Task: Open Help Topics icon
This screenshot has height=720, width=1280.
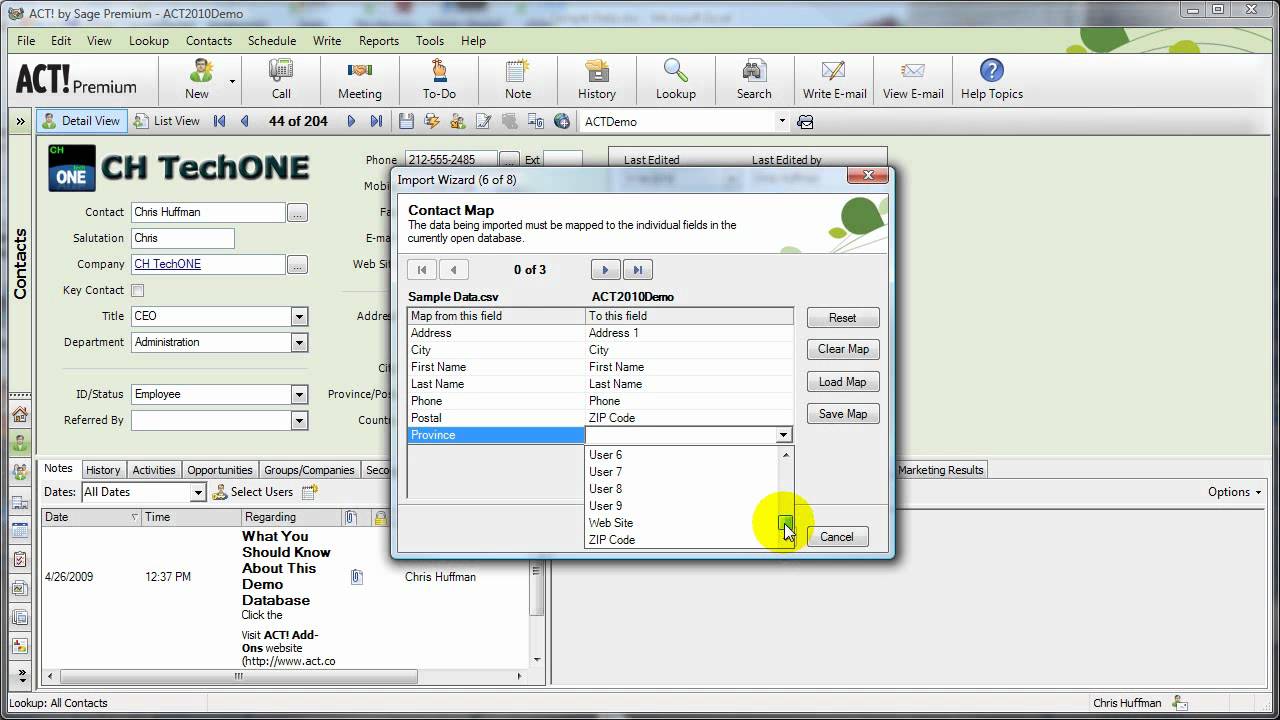Action: pos(991,71)
